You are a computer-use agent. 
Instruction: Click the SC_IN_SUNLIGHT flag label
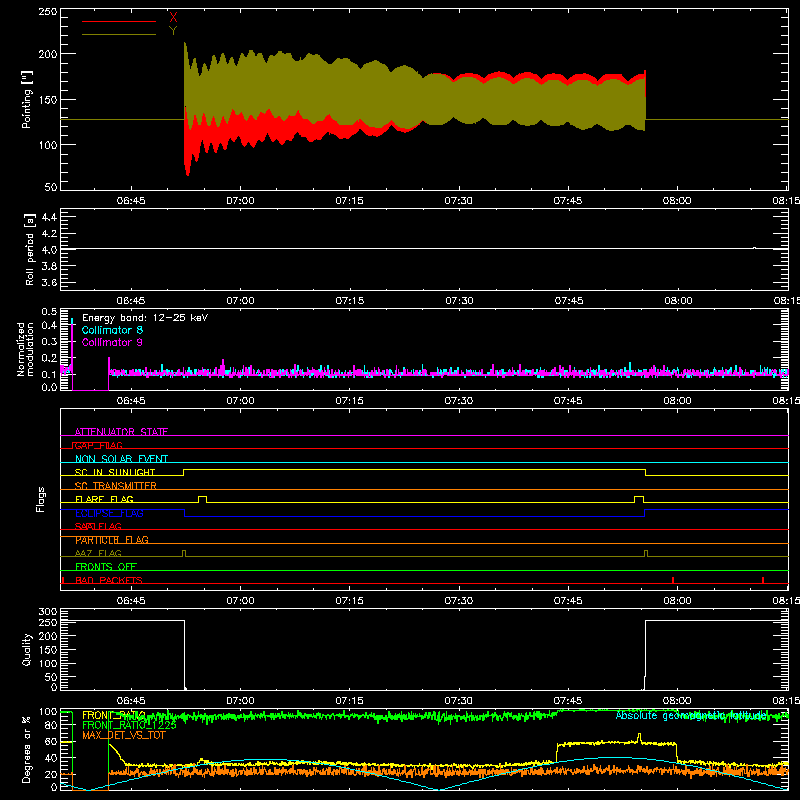115,472
